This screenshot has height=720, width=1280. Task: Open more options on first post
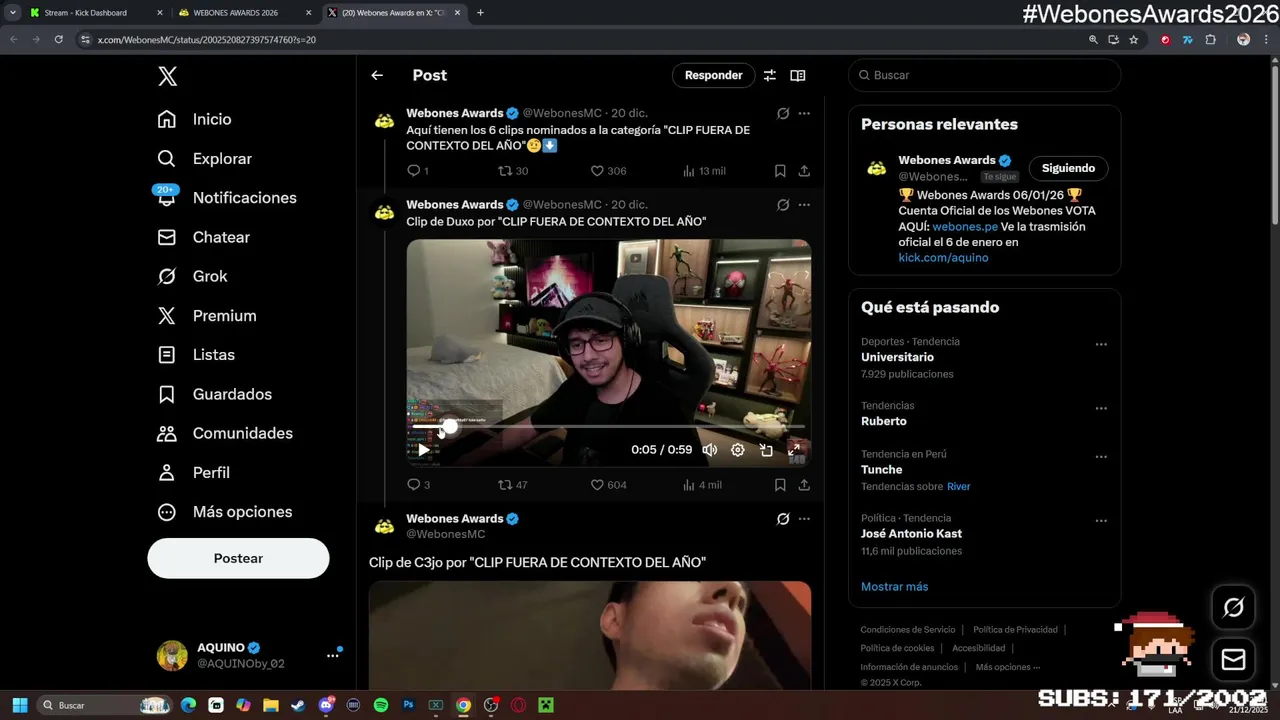(804, 114)
